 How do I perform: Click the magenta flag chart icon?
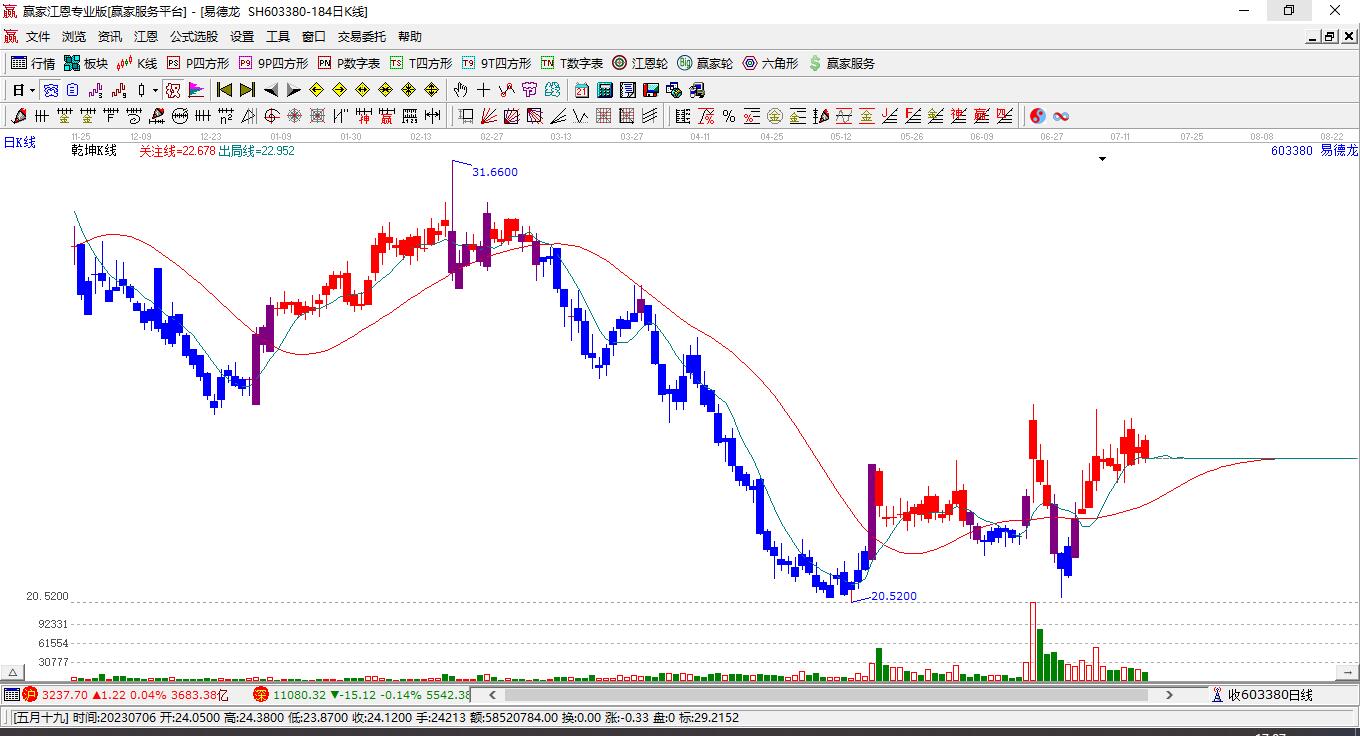[196, 90]
